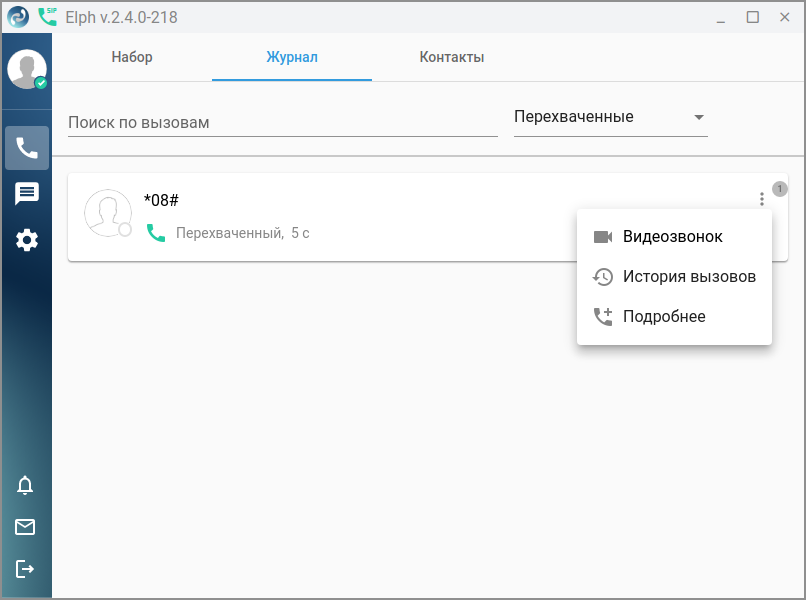Click the user avatar with status
The height and width of the screenshot is (600, 806).
tap(27, 70)
